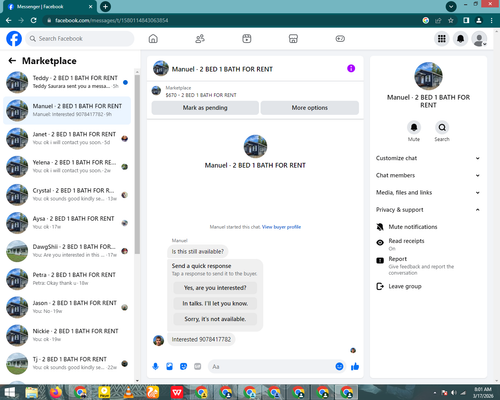Open Facebook home via the logo
This screenshot has height=400, width=500.
14,39
